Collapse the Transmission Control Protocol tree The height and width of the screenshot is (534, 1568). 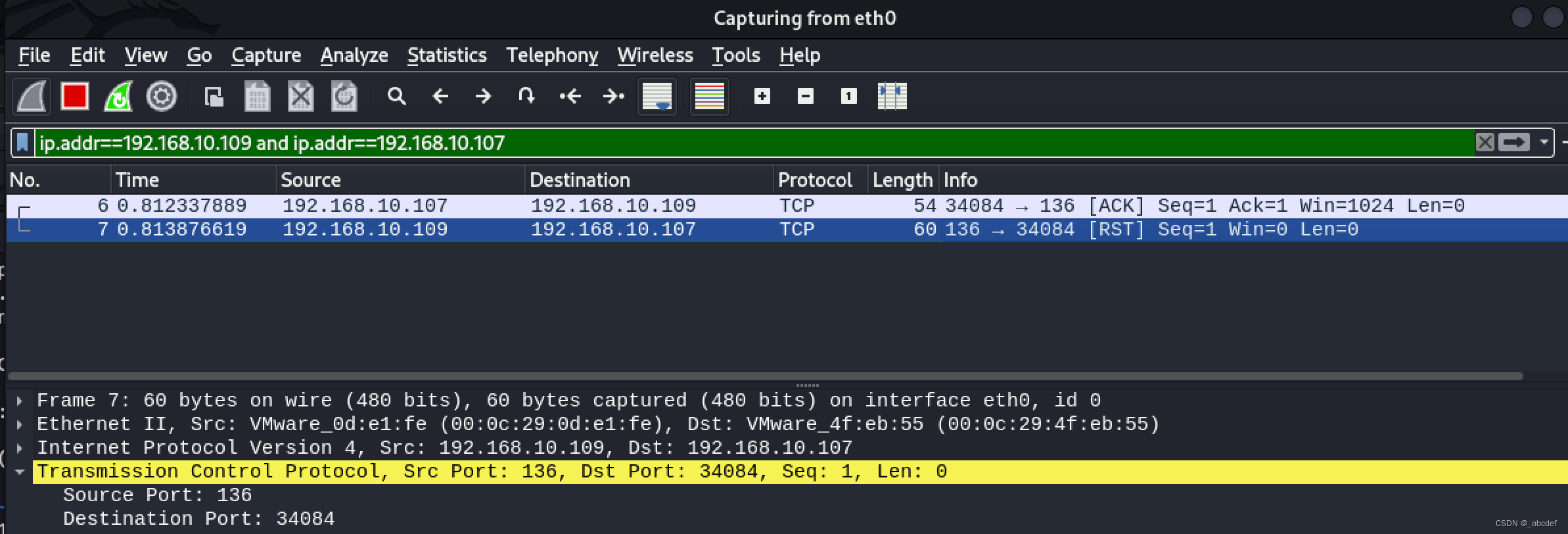click(20, 472)
